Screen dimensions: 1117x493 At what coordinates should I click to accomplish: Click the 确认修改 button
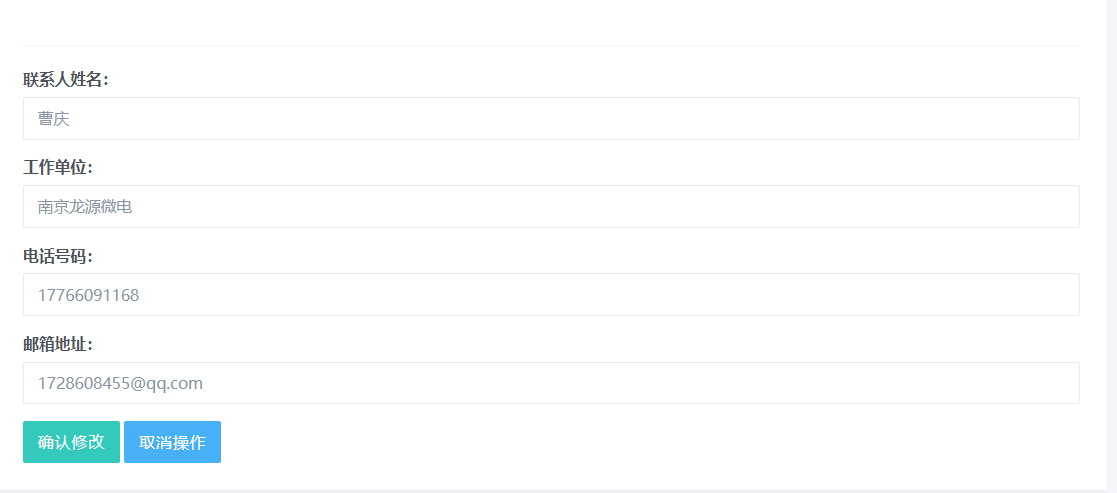point(71,442)
